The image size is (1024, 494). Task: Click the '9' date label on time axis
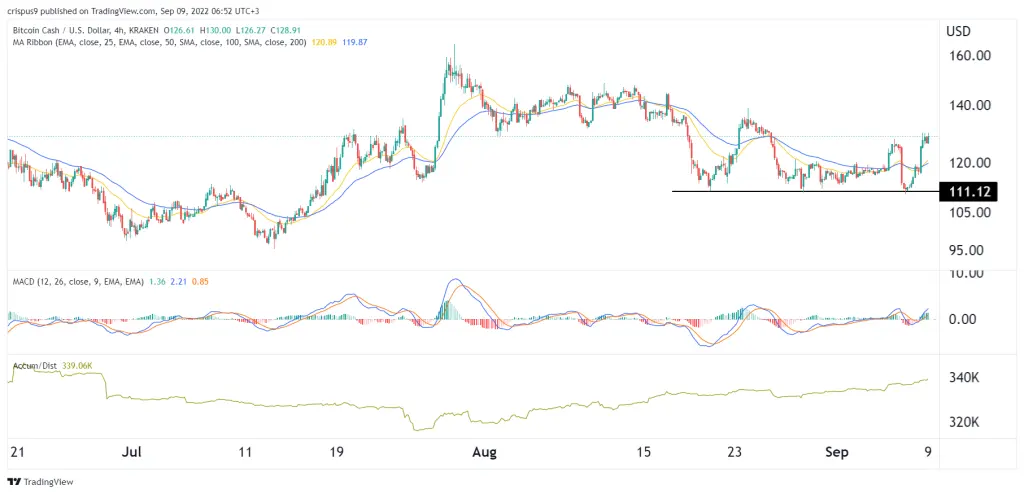pyautogui.click(x=928, y=452)
